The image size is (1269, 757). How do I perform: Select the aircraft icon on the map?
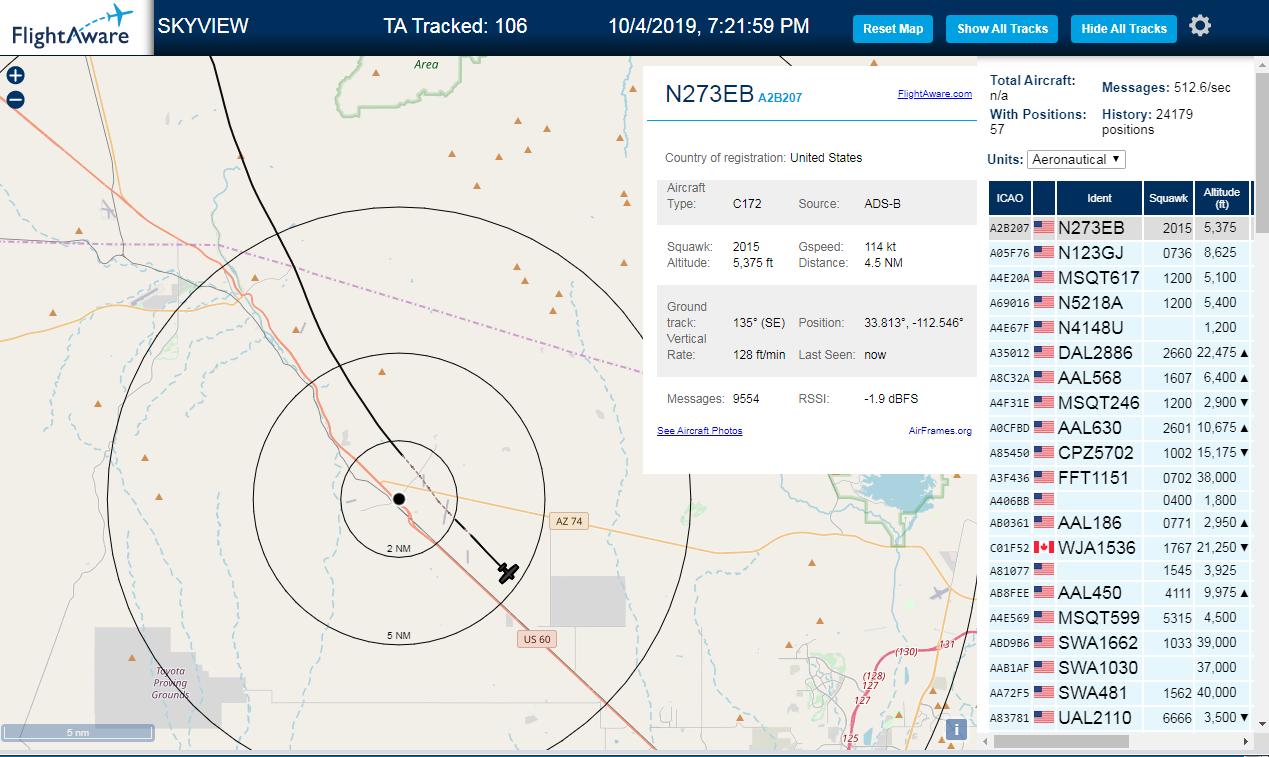509,572
